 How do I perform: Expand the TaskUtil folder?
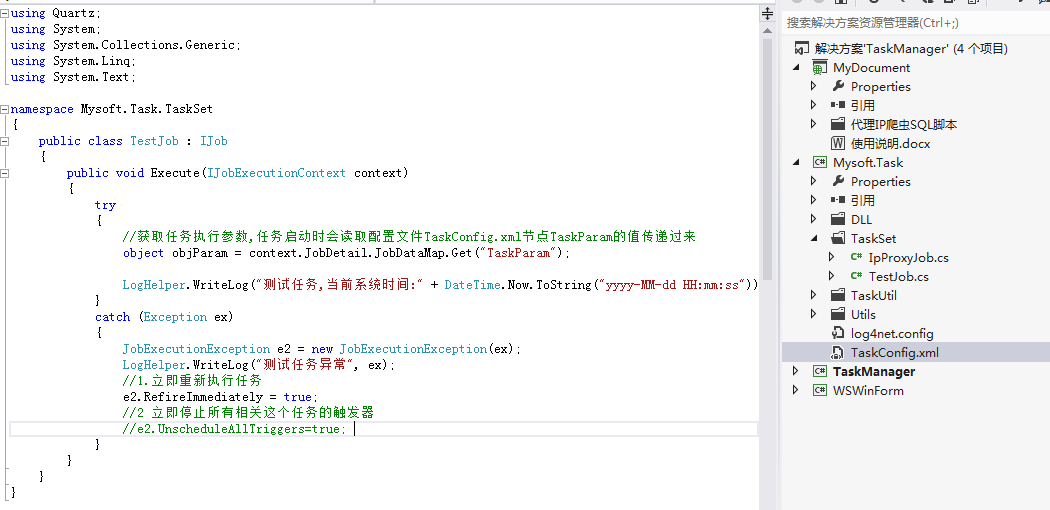point(814,295)
